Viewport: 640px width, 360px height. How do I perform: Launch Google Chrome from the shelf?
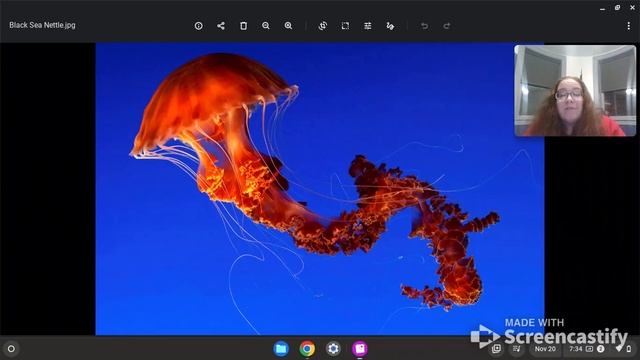click(307, 349)
